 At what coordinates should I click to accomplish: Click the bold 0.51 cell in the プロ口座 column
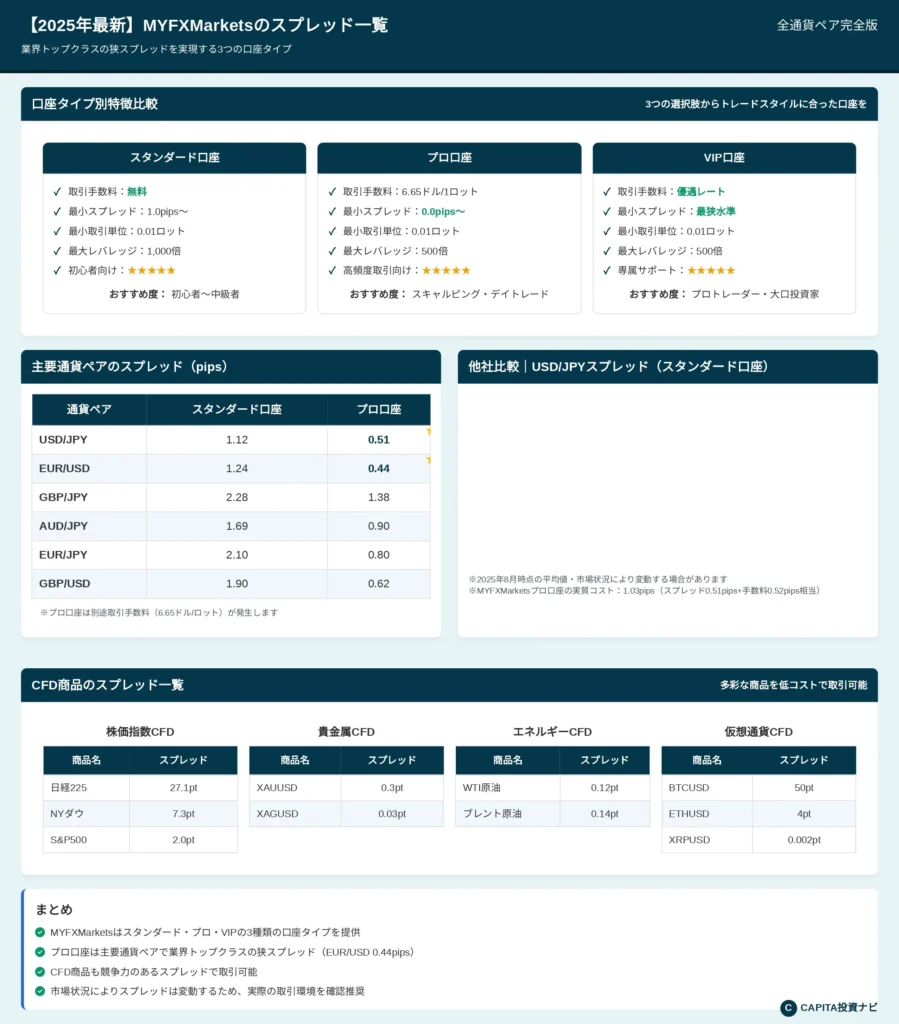[x=379, y=440]
